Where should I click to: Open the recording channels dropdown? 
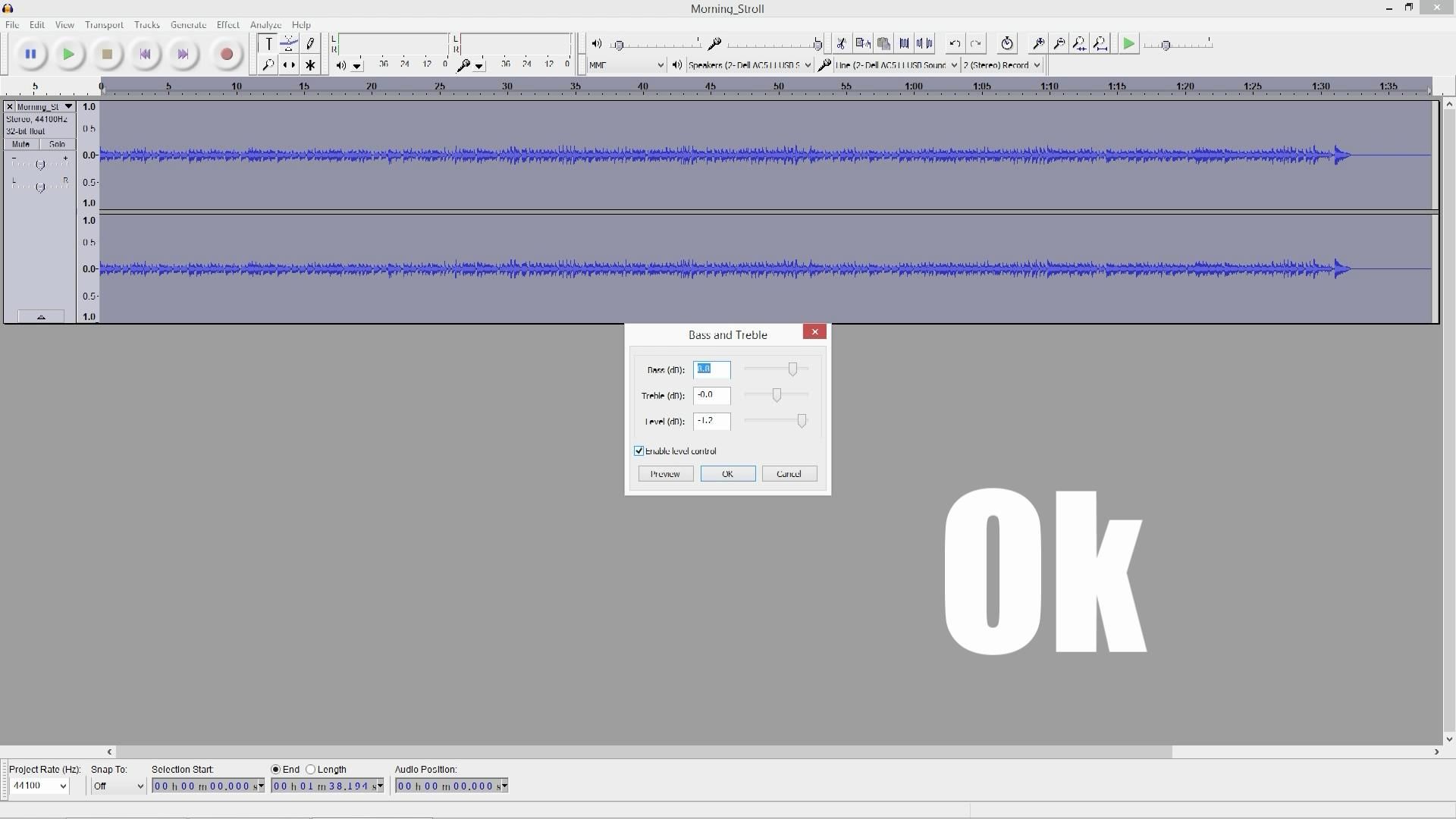pos(1037,64)
